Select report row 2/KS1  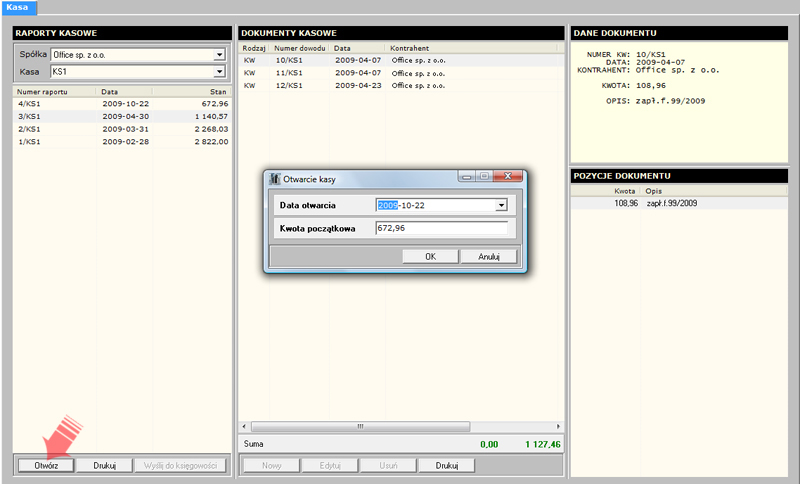tap(122, 129)
